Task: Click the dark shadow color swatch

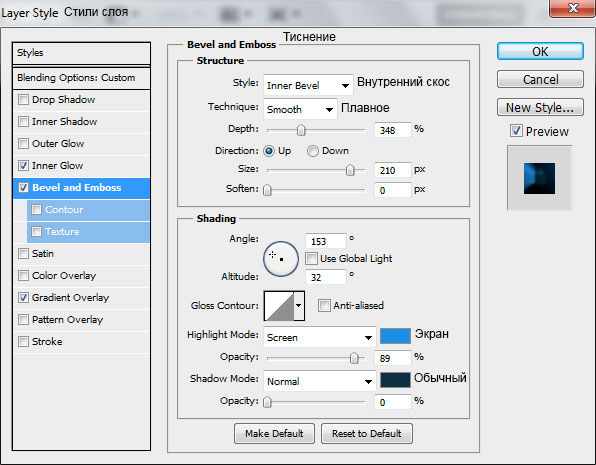Action: tap(395, 380)
